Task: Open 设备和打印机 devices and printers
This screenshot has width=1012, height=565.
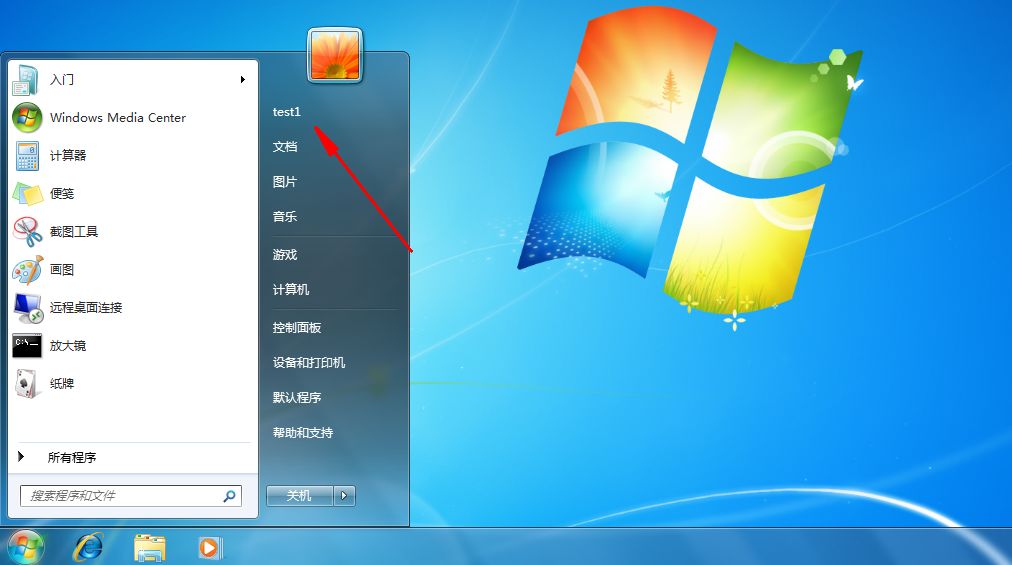Action: pos(309,363)
